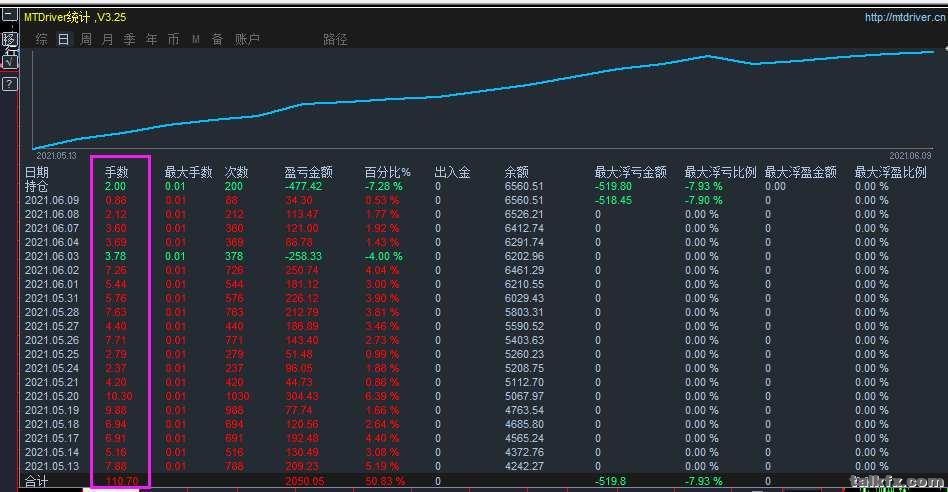
Task: Click the M tab
Action: 196,39
